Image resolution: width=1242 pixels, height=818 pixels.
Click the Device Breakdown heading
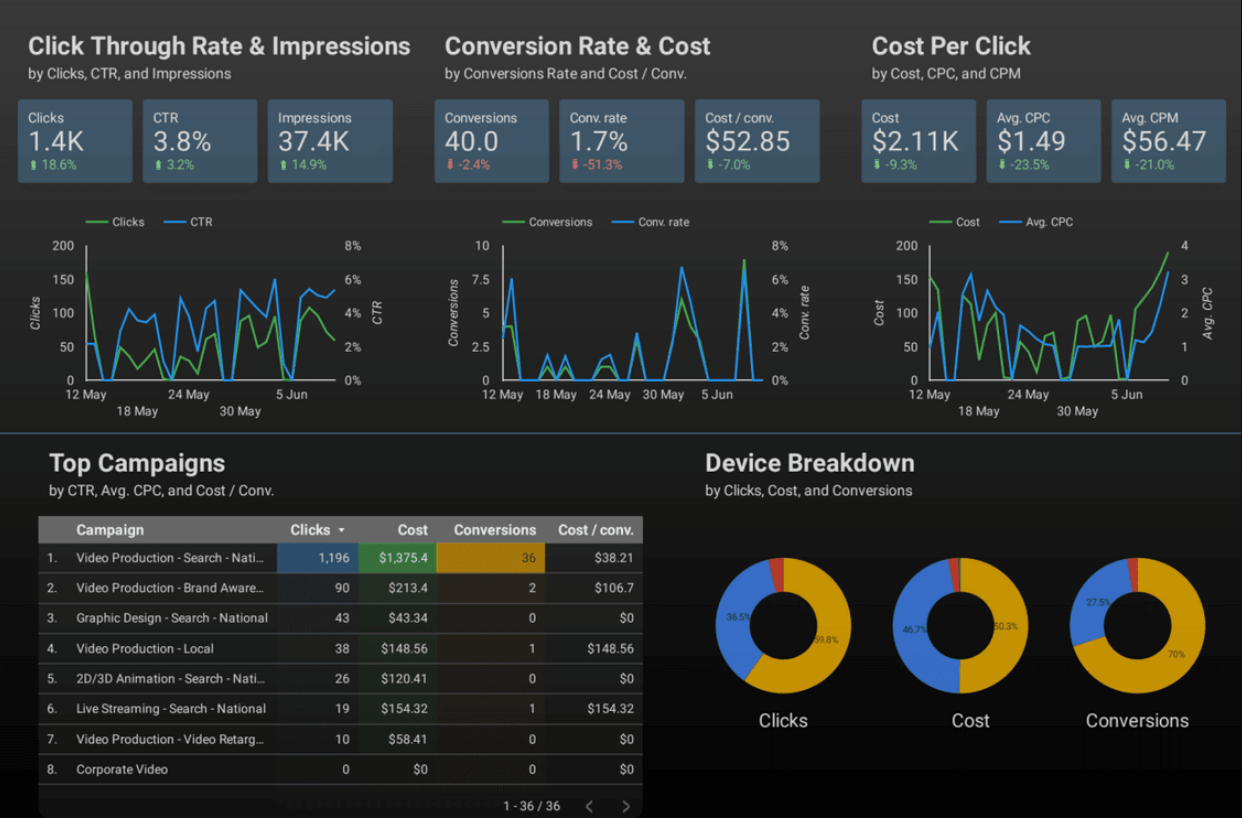pyautogui.click(x=810, y=463)
